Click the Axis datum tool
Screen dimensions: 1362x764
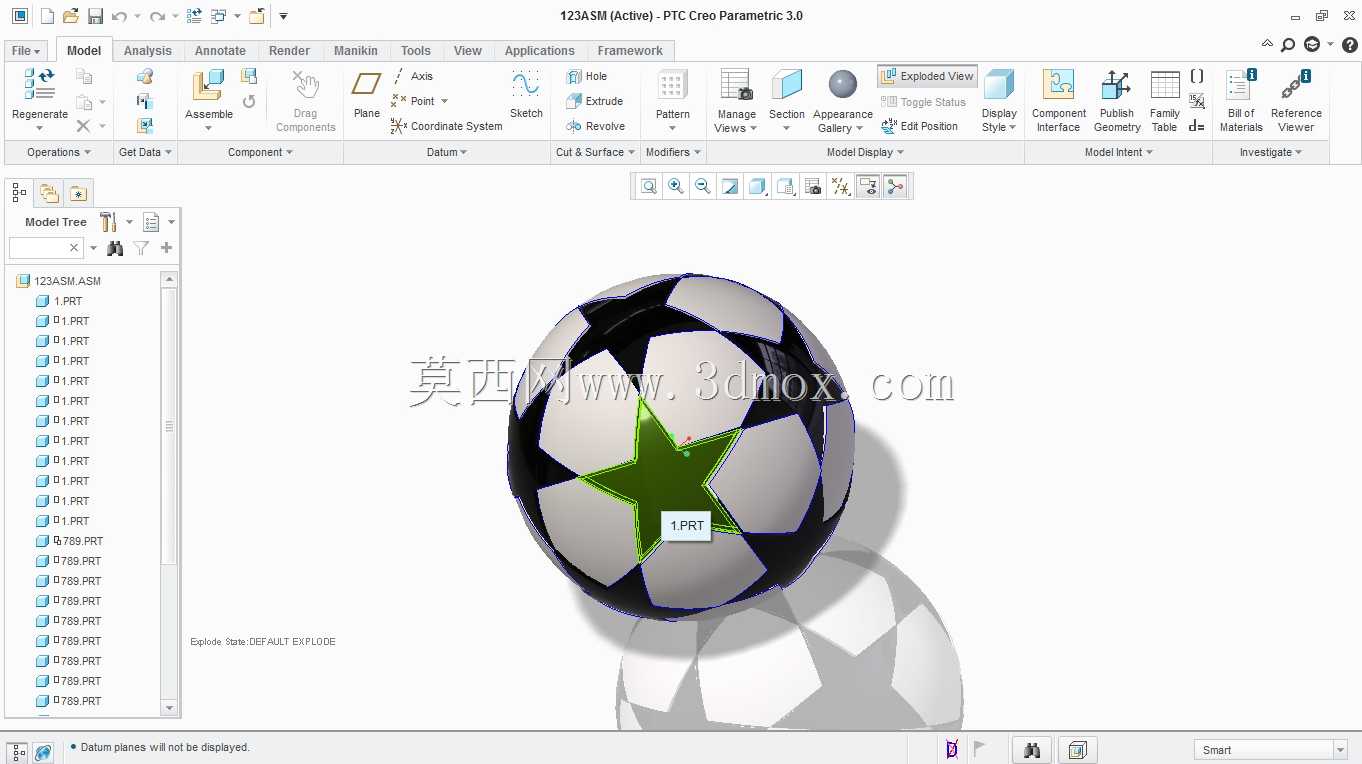pos(412,76)
